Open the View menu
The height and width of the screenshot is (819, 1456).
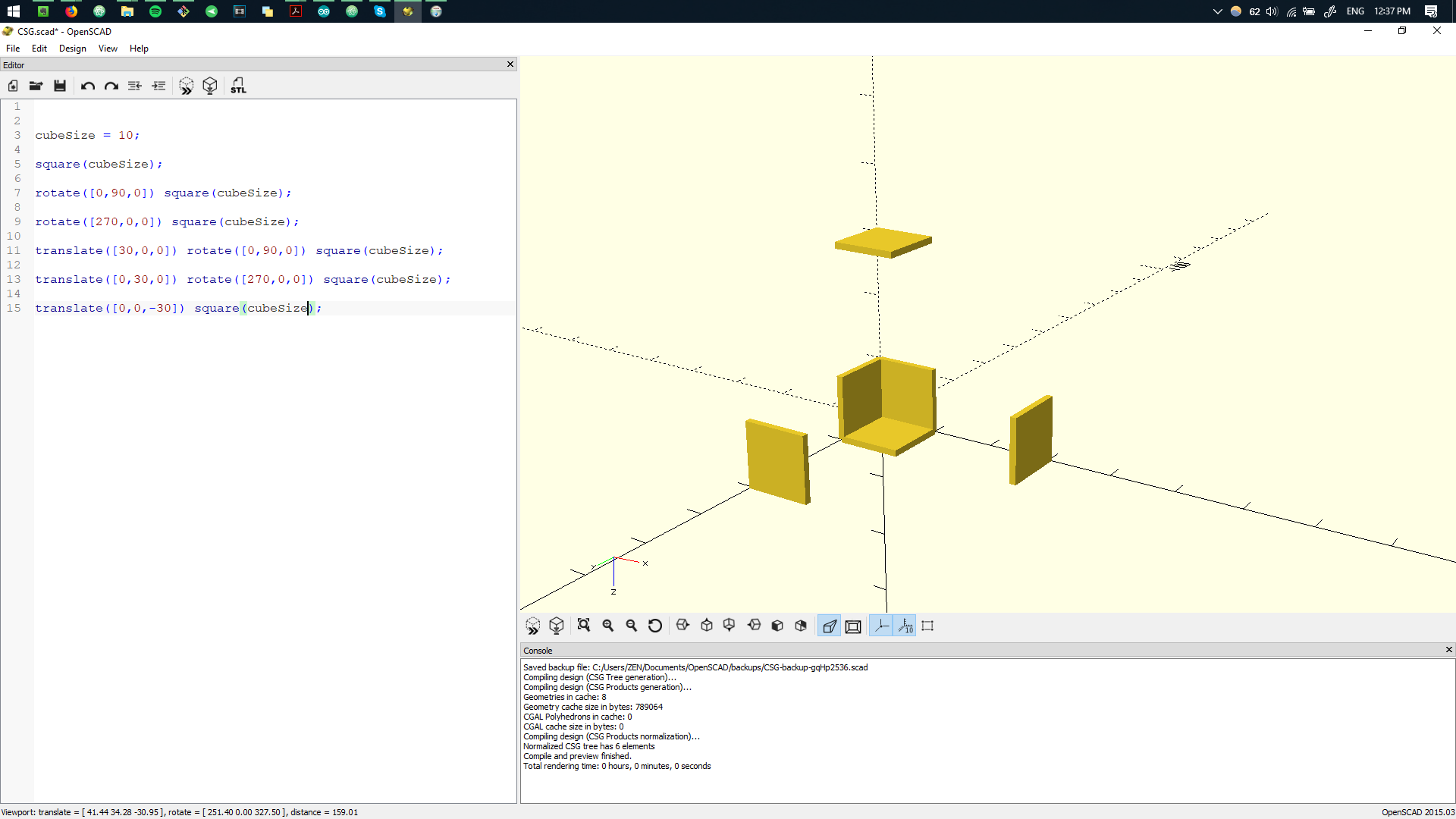108,49
